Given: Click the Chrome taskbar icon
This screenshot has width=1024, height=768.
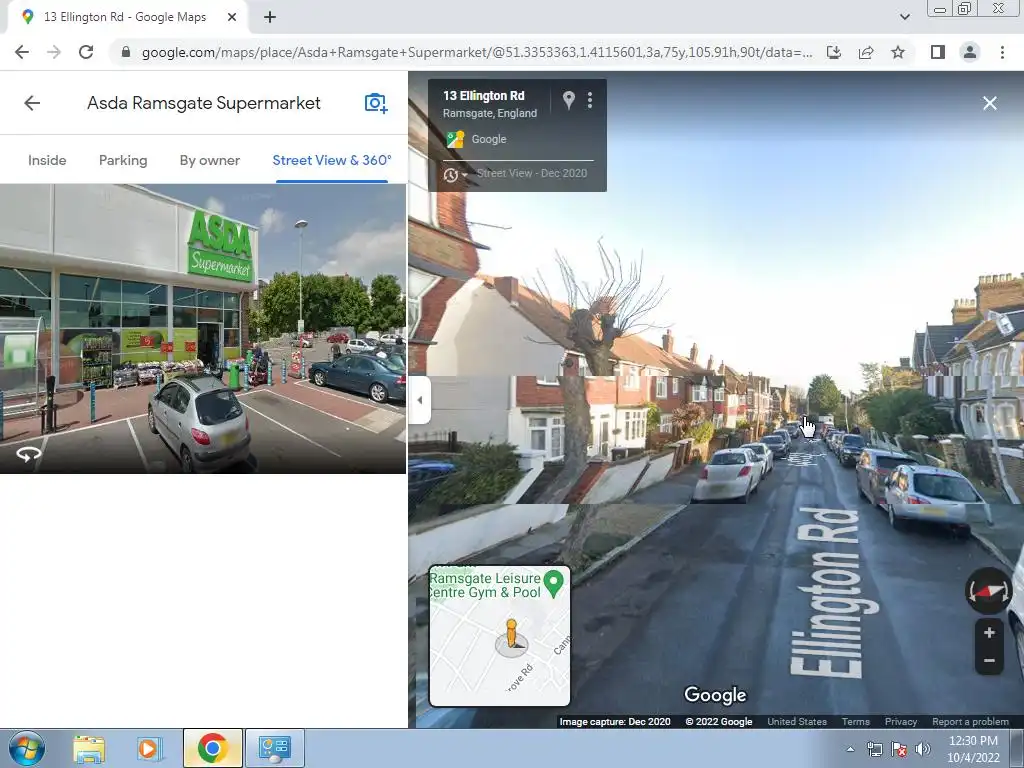Looking at the screenshot, I should click(x=212, y=748).
